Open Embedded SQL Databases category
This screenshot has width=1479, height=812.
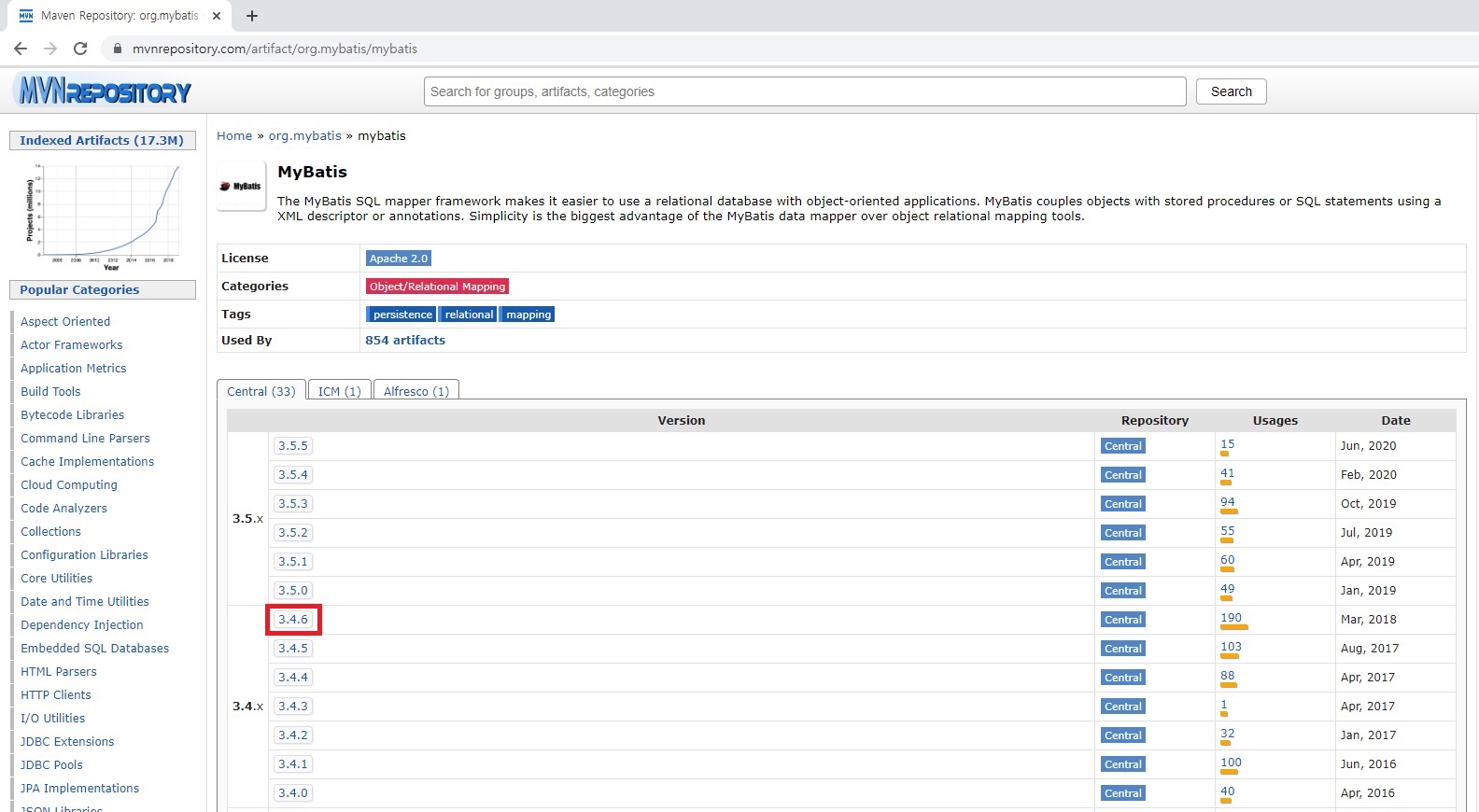[x=95, y=648]
